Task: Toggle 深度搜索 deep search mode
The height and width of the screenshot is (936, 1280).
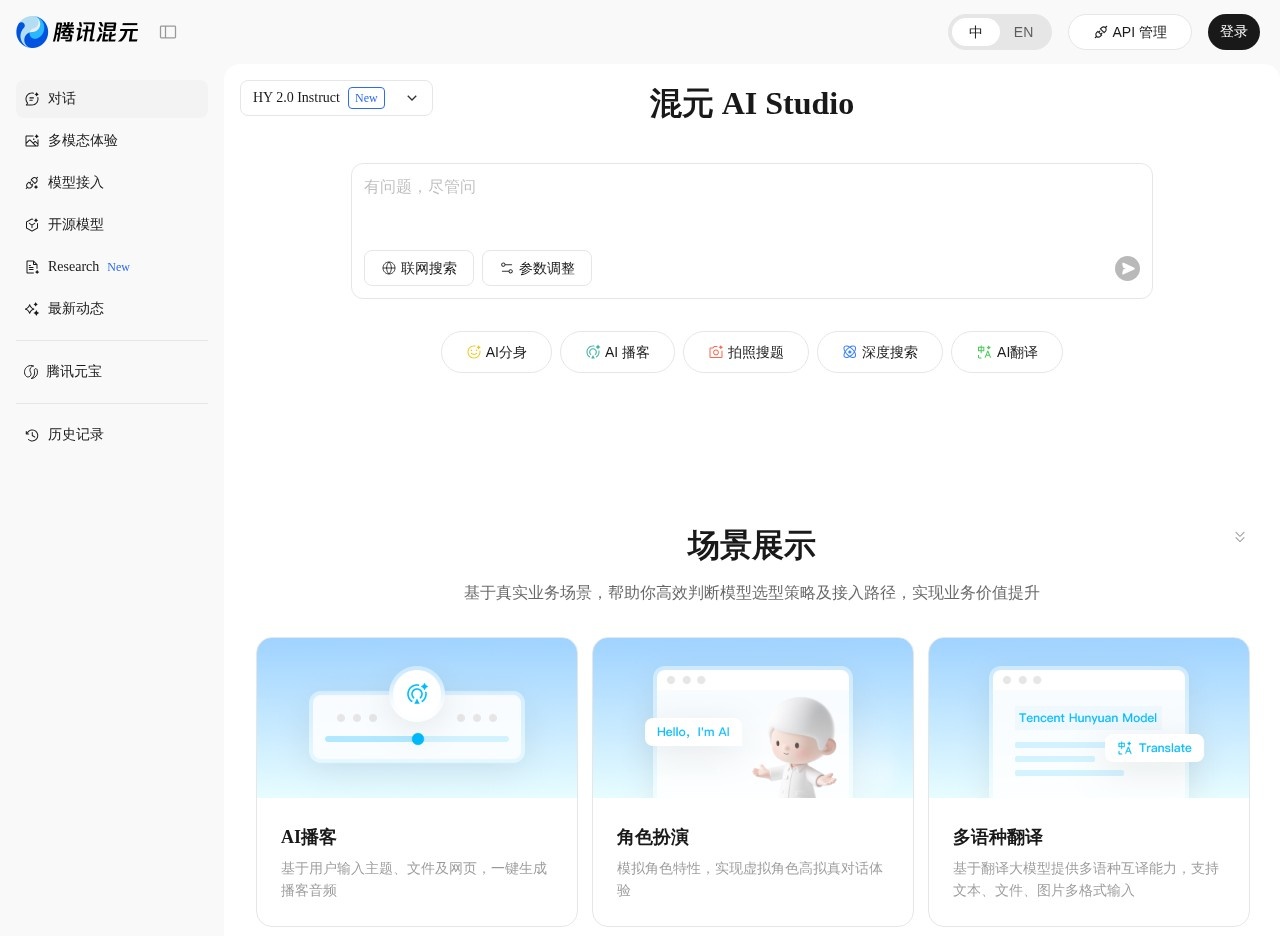Action: tap(879, 352)
